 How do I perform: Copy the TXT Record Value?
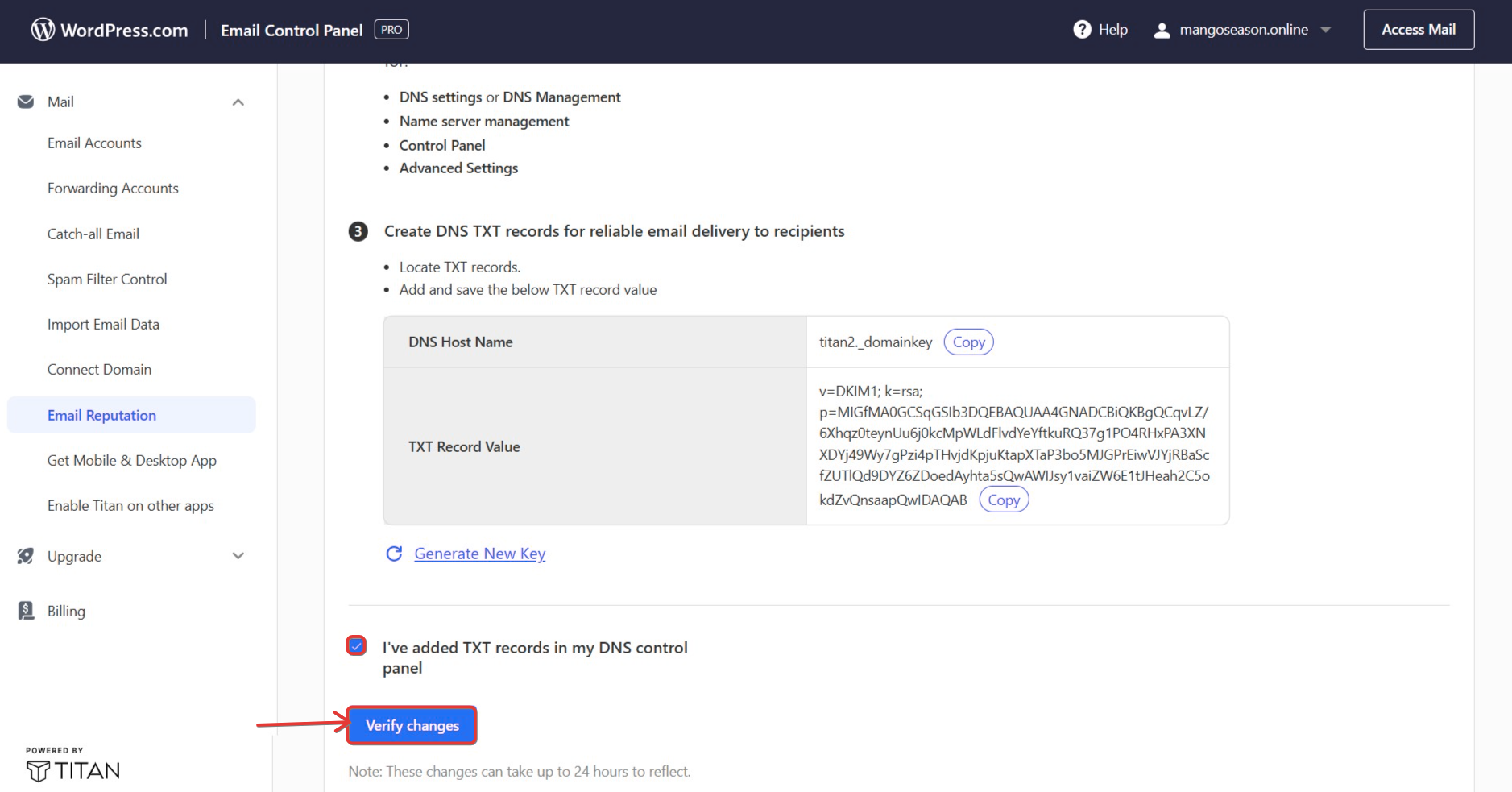1004,500
